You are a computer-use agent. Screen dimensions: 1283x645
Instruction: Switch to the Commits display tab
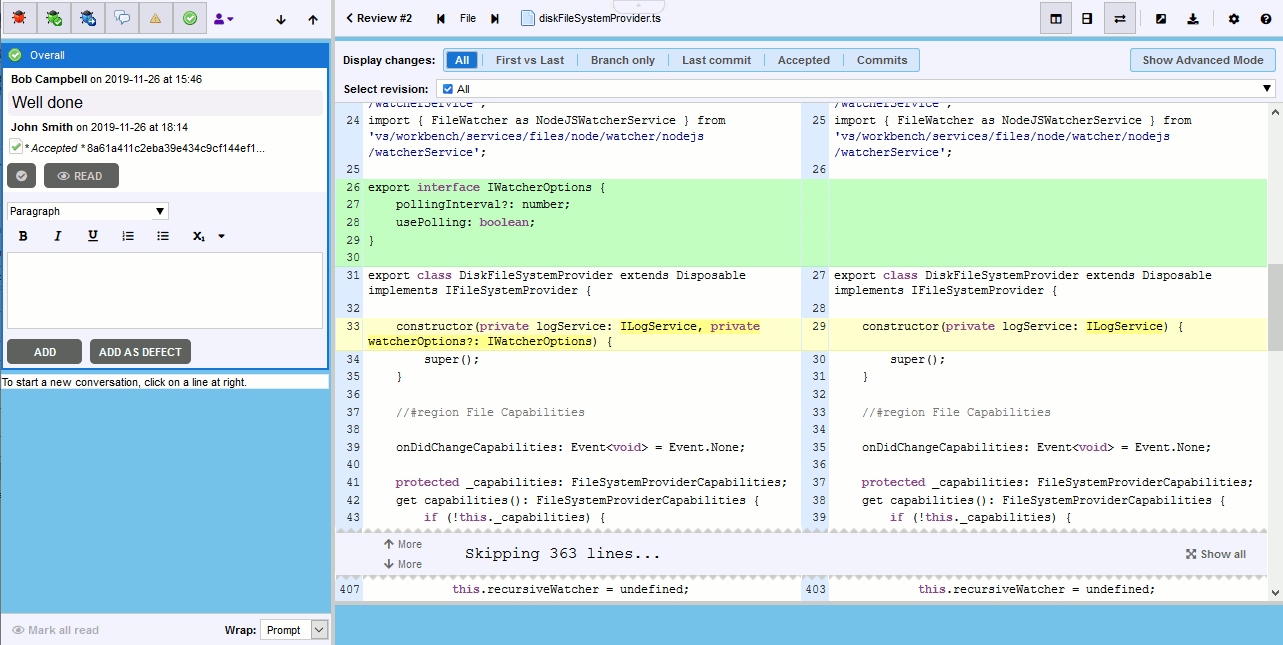point(881,59)
